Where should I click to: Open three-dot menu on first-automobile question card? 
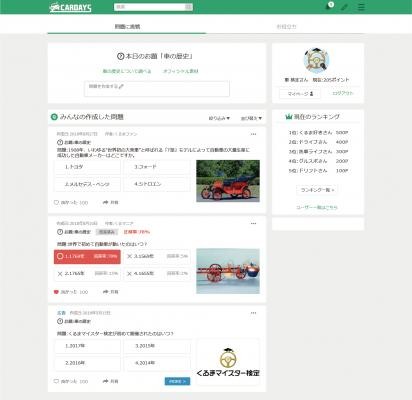coord(253,224)
